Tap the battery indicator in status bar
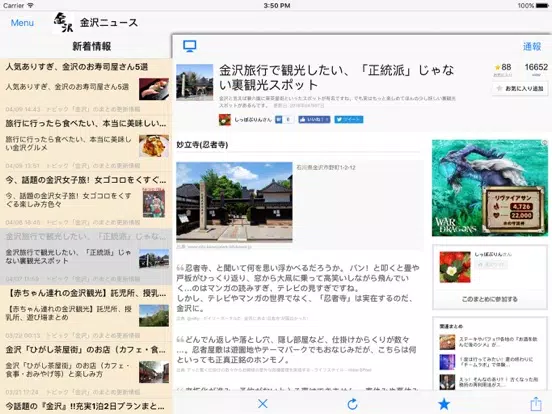552x414 pixels. click(x=541, y=6)
